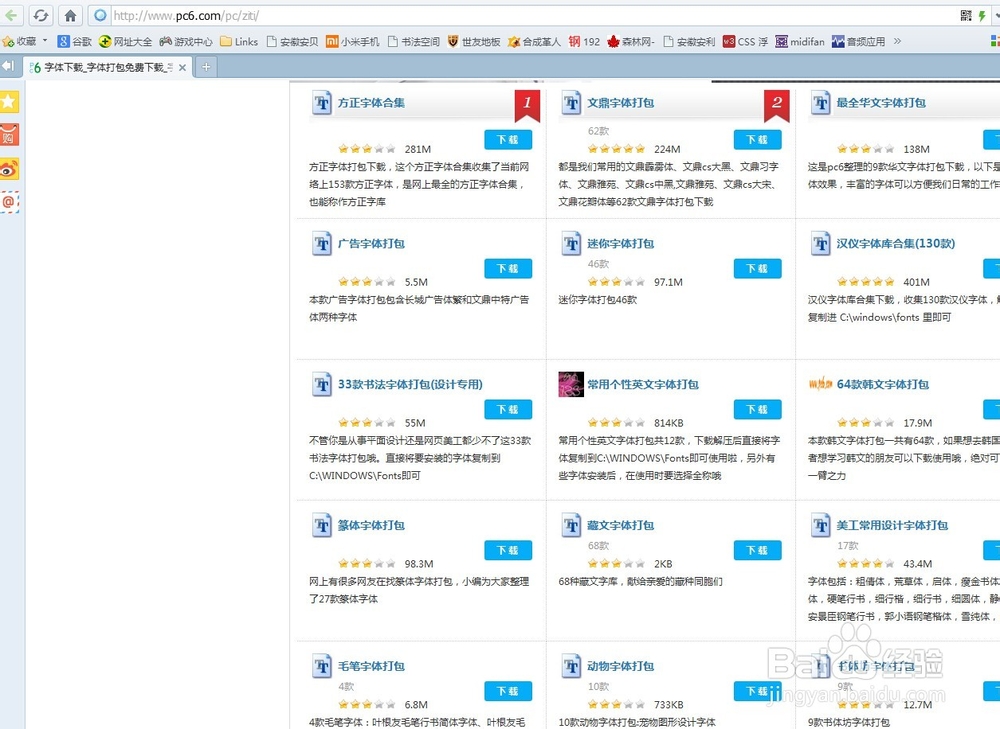Download the 毛笔字体打包 package
This screenshot has height=729, width=1000.
tap(508, 691)
